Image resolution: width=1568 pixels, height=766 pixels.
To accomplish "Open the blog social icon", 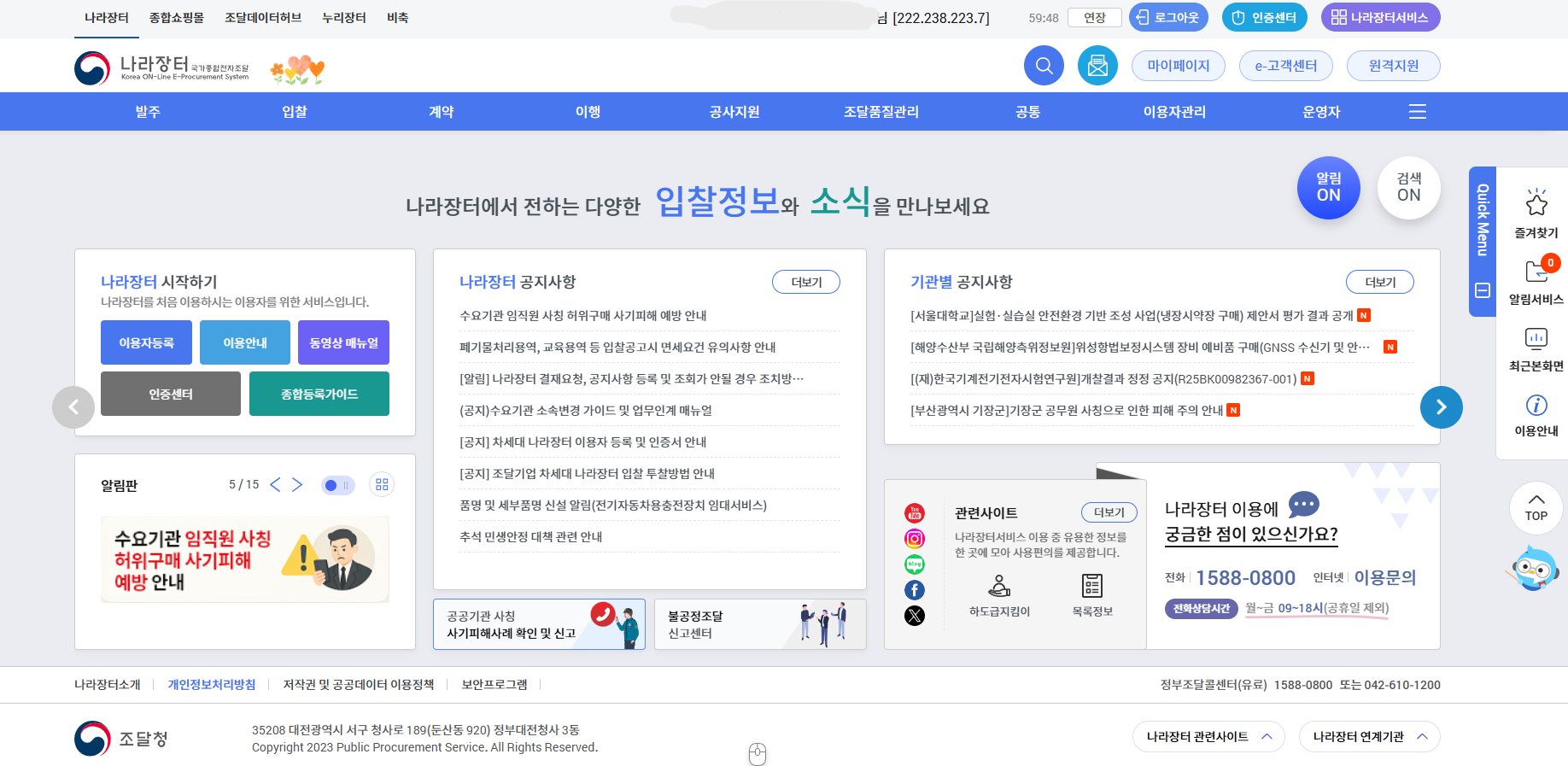I will (915, 564).
